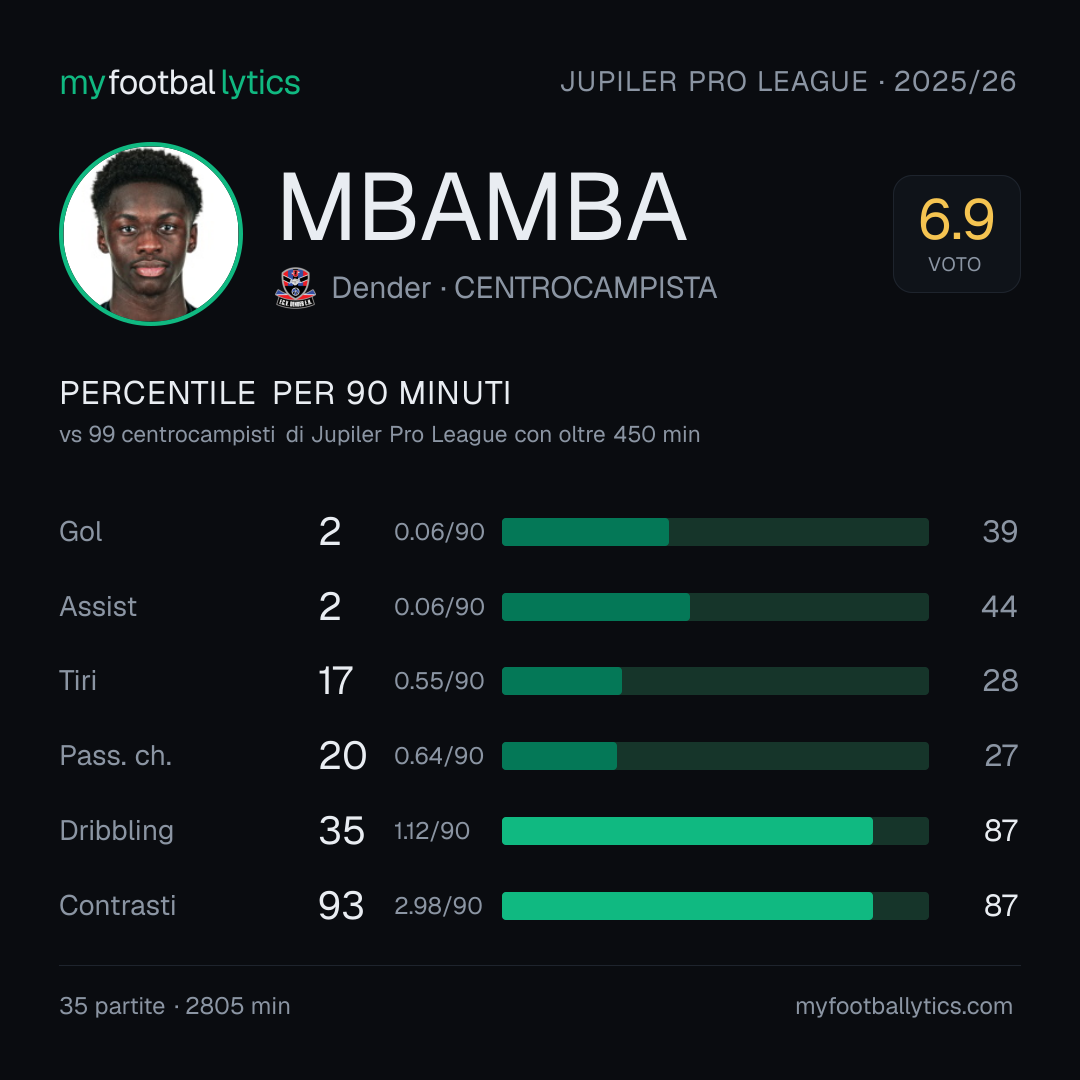Click the Gol percentile value 39
This screenshot has width=1080, height=1080.
coord(1000,532)
